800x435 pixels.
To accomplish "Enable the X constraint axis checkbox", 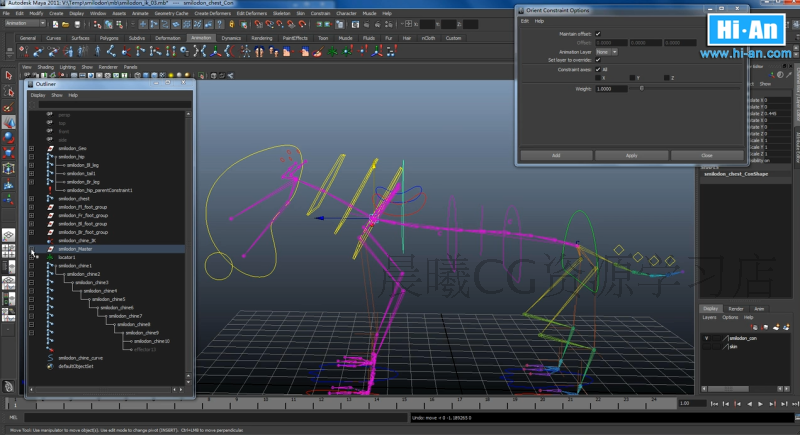I will point(598,78).
